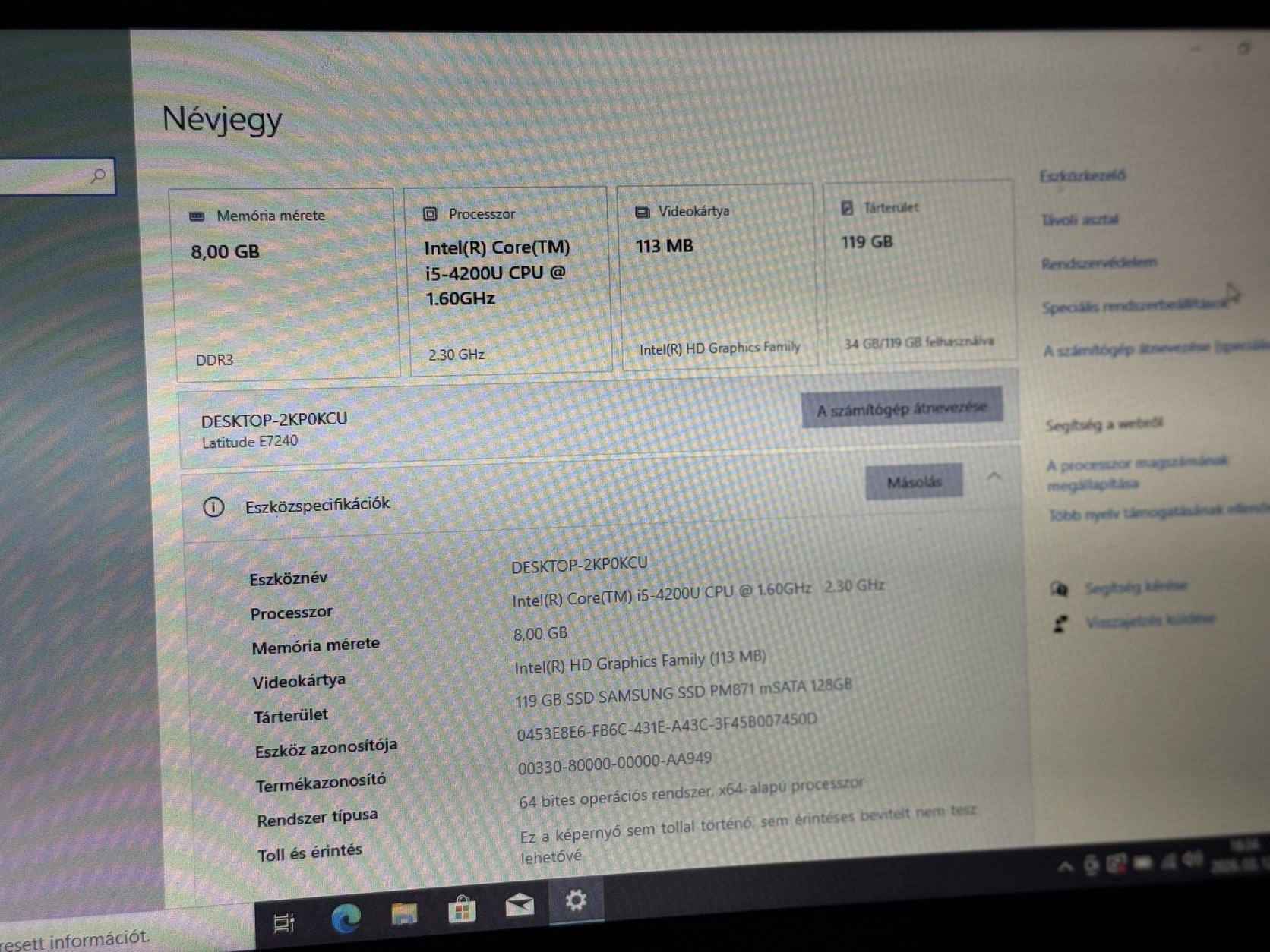
Task: Open File Explorer from the taskbar
Action: coord(404,914)
